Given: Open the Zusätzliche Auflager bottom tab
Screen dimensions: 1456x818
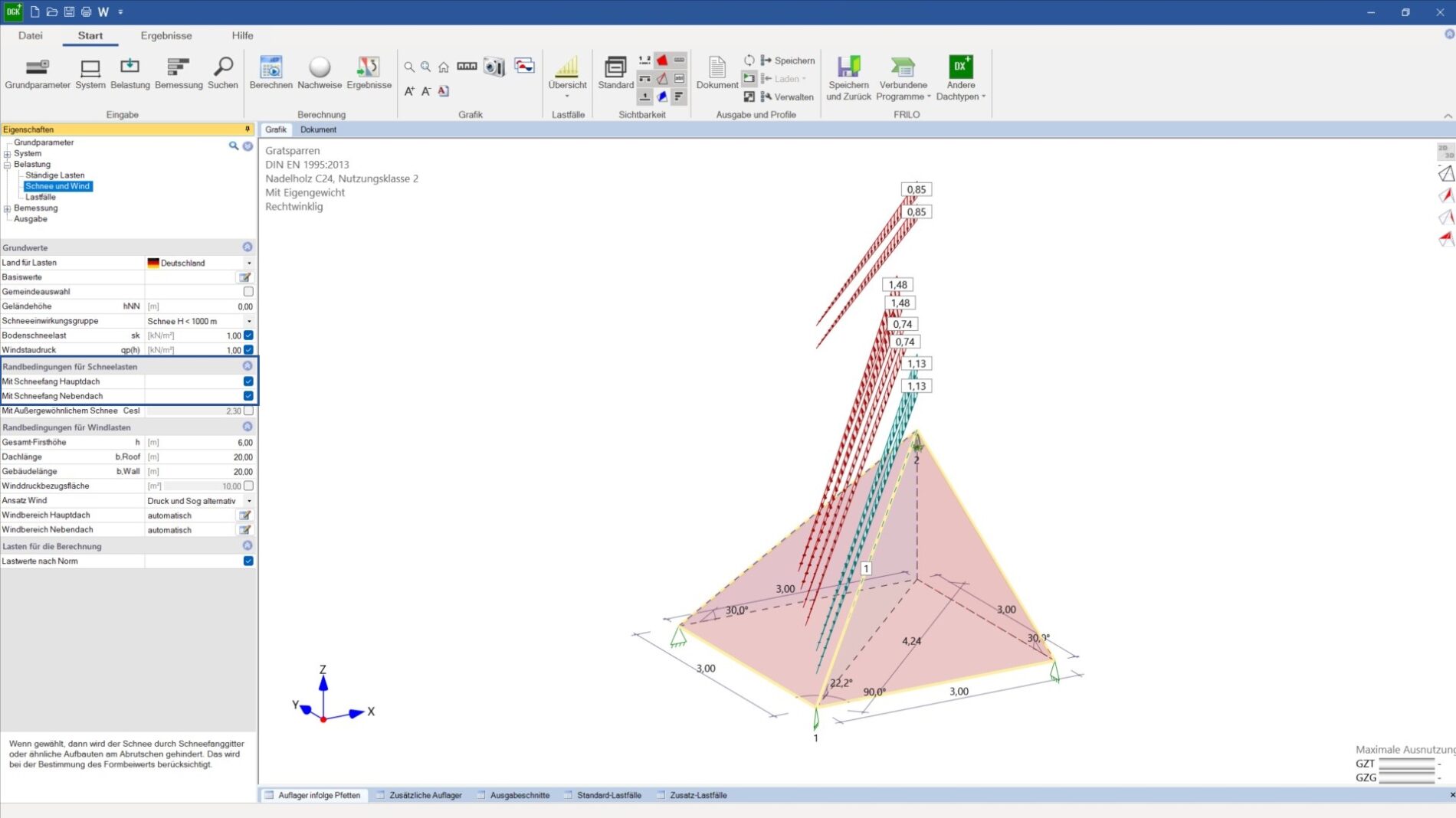Looking at the screenshot, I should point(425,795).
